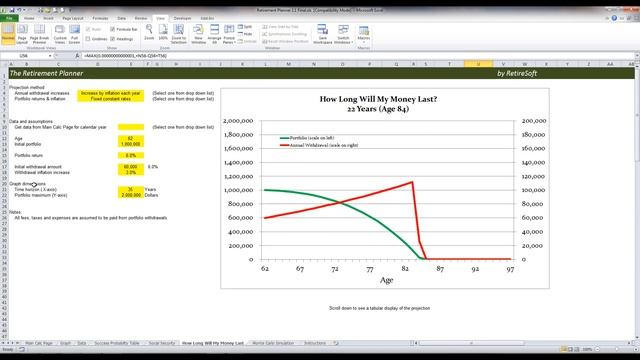Viewport: 640px width, 360px height.
Task: Open the Zoom dialog from ribbon
Action: 149,33
